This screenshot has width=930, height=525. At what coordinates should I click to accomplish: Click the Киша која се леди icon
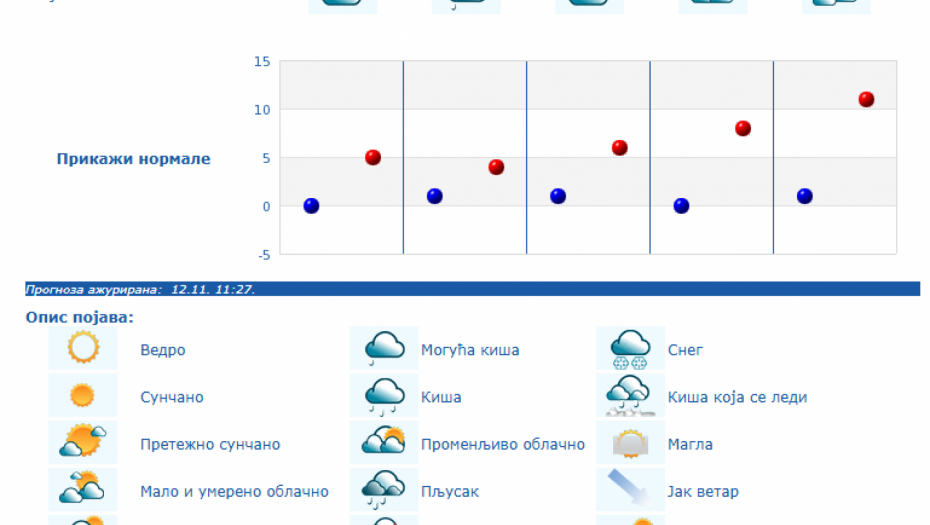click(x=630, y=396)
